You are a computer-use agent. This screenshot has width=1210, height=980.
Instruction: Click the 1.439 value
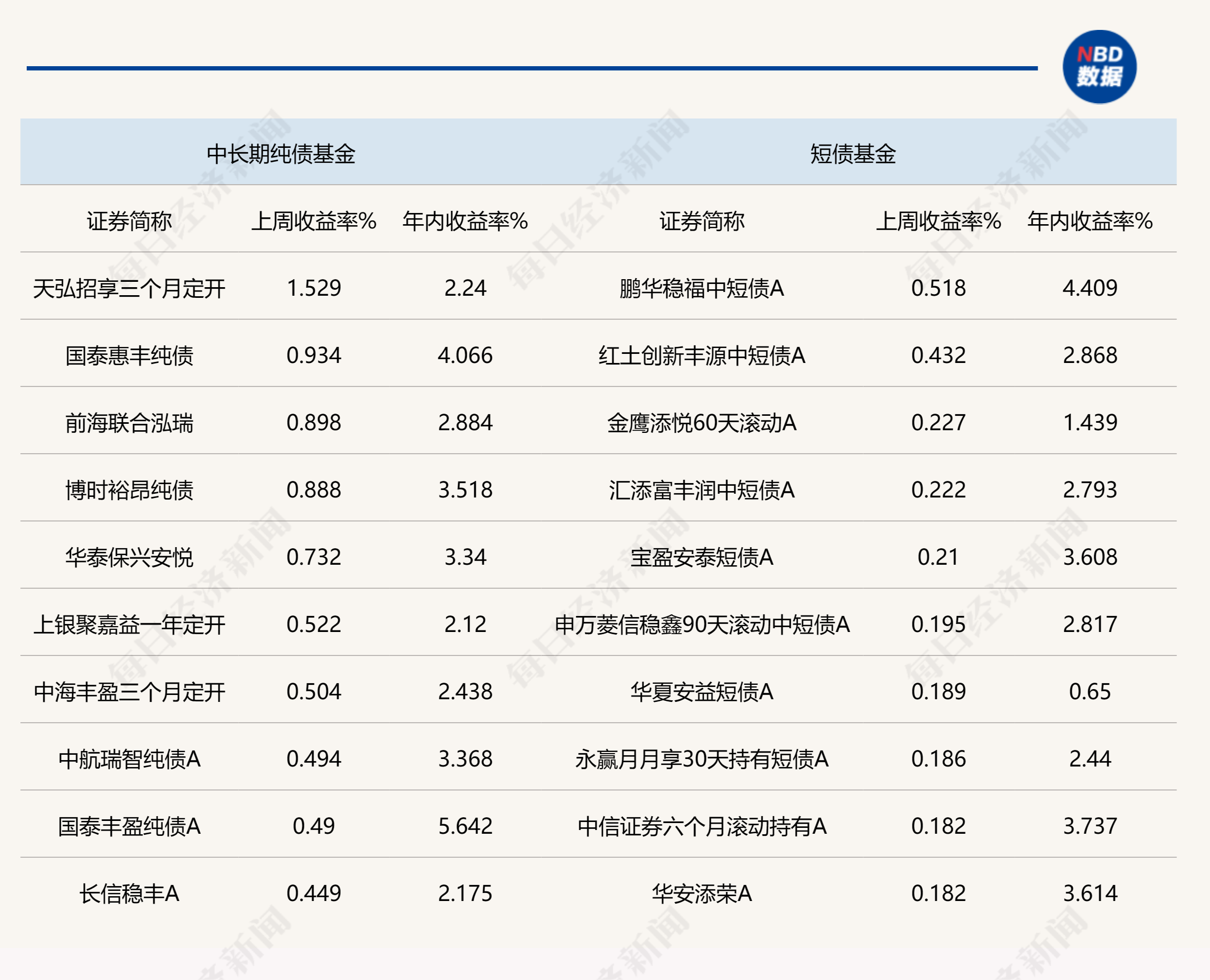click(x=1090, y=422)
